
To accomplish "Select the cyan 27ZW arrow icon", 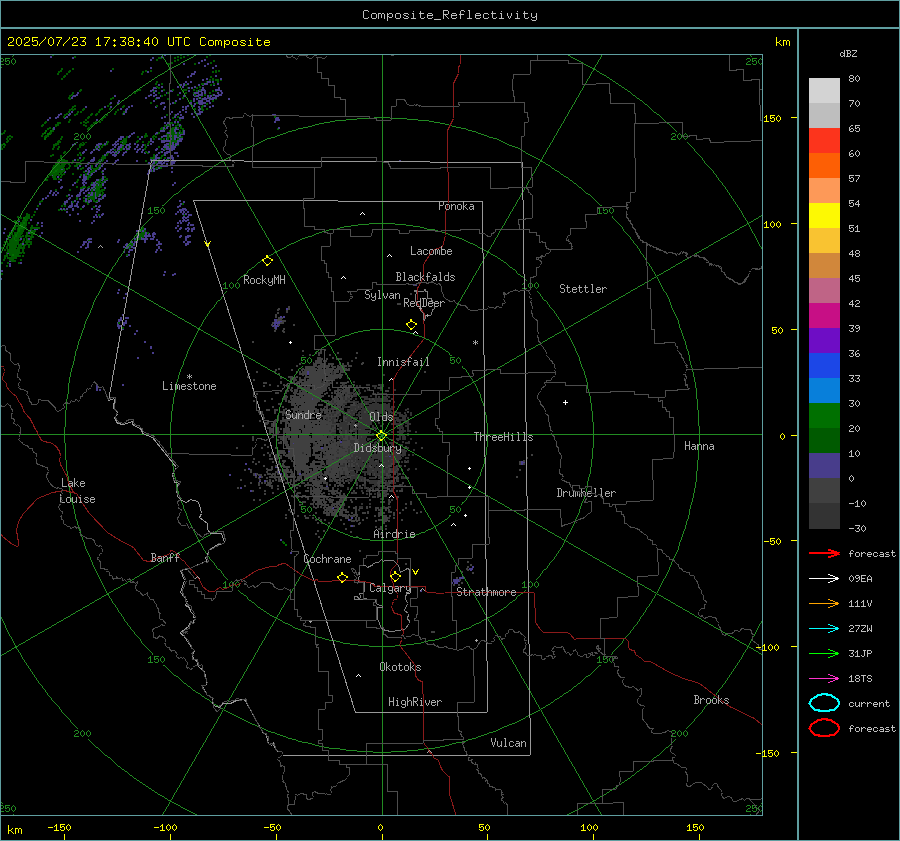I will (x=824, y=629).
